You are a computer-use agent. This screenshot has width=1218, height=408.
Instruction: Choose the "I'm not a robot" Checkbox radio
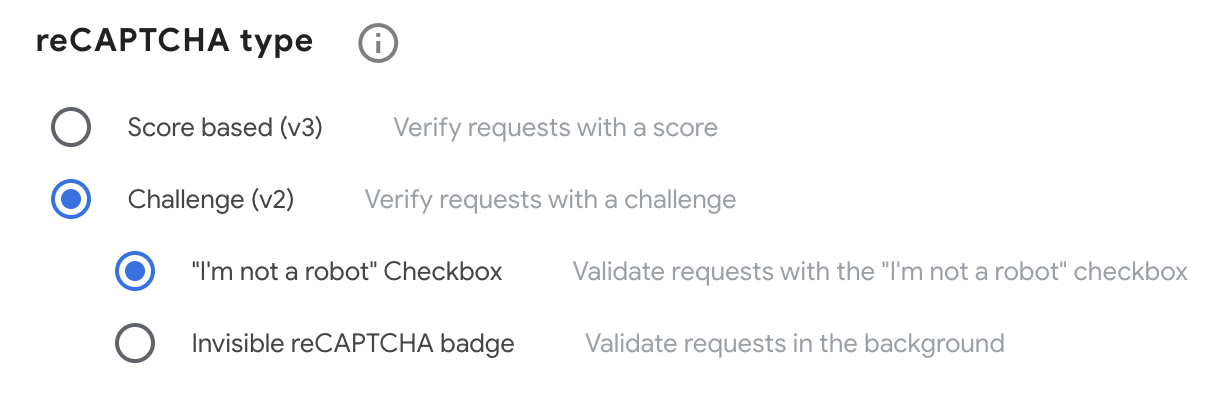pyautogui.click(x=135, y=272)
